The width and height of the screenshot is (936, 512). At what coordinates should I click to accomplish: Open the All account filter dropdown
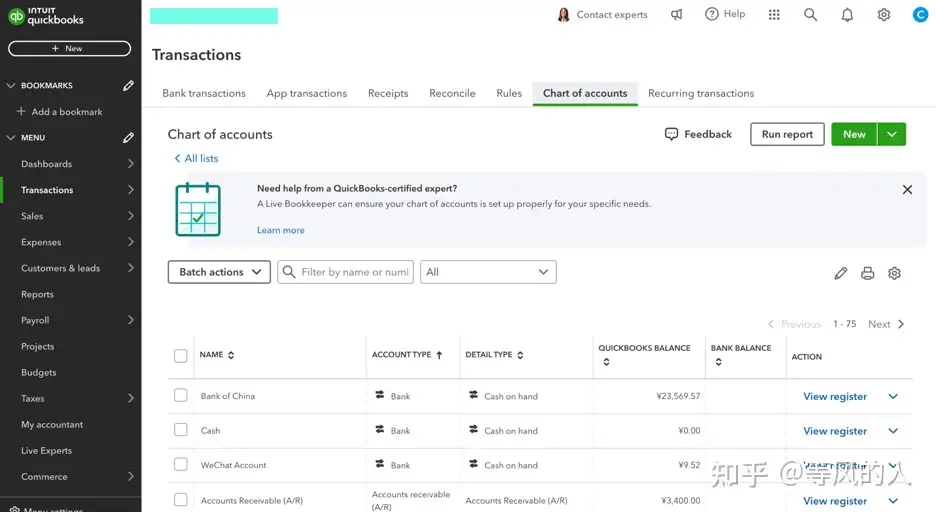pos(488,272)
